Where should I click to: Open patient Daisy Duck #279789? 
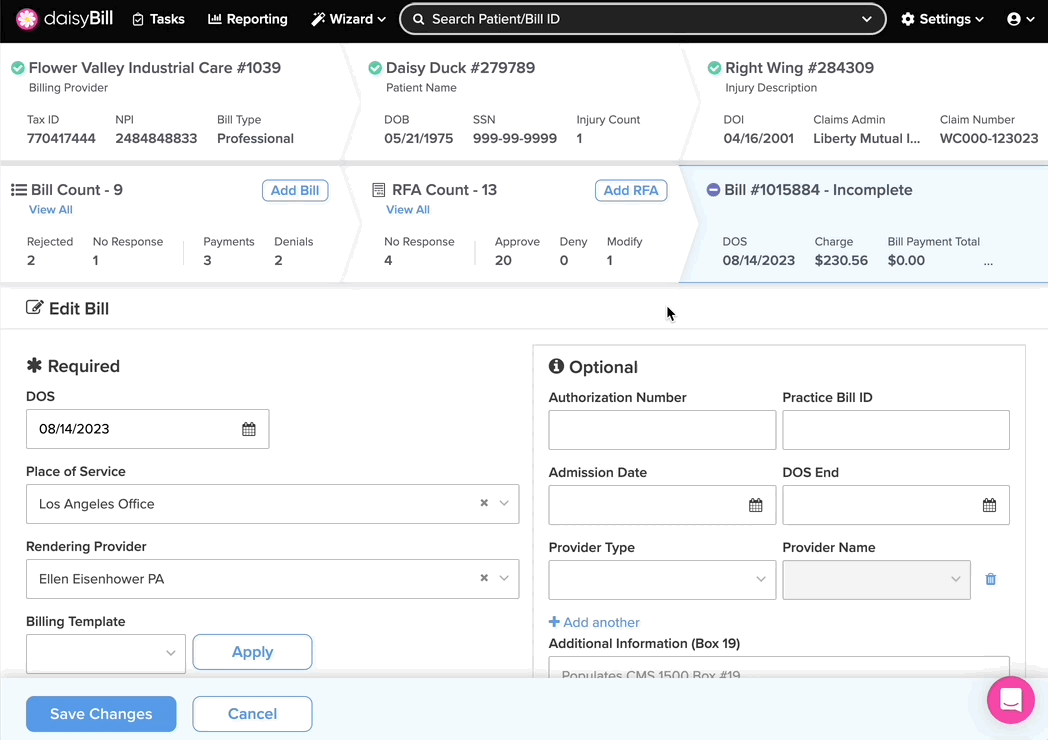(461, 68)
